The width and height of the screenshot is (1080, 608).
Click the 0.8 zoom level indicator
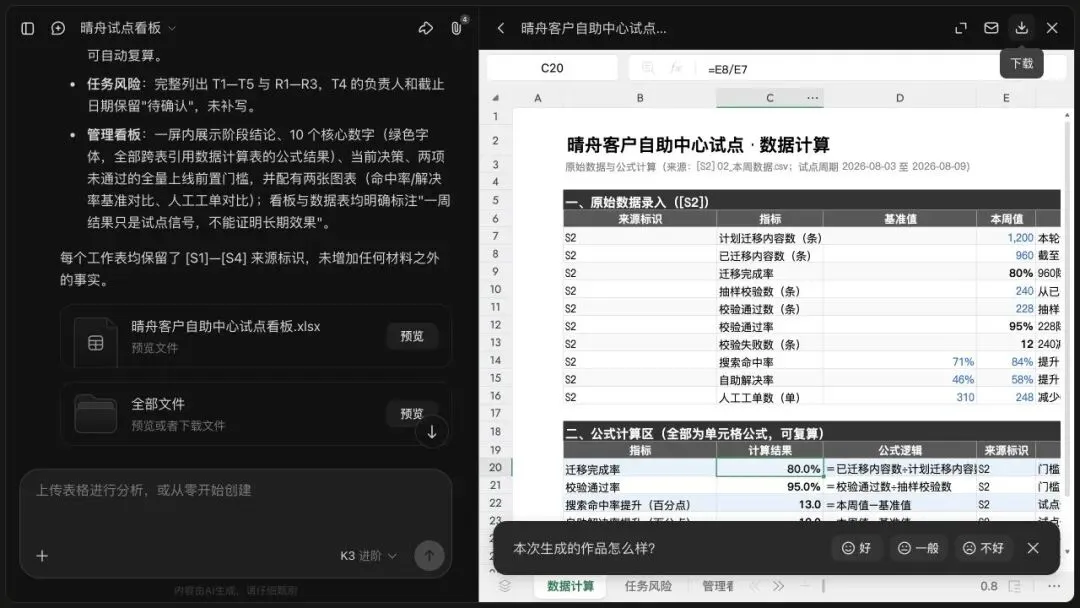[988, 586]
